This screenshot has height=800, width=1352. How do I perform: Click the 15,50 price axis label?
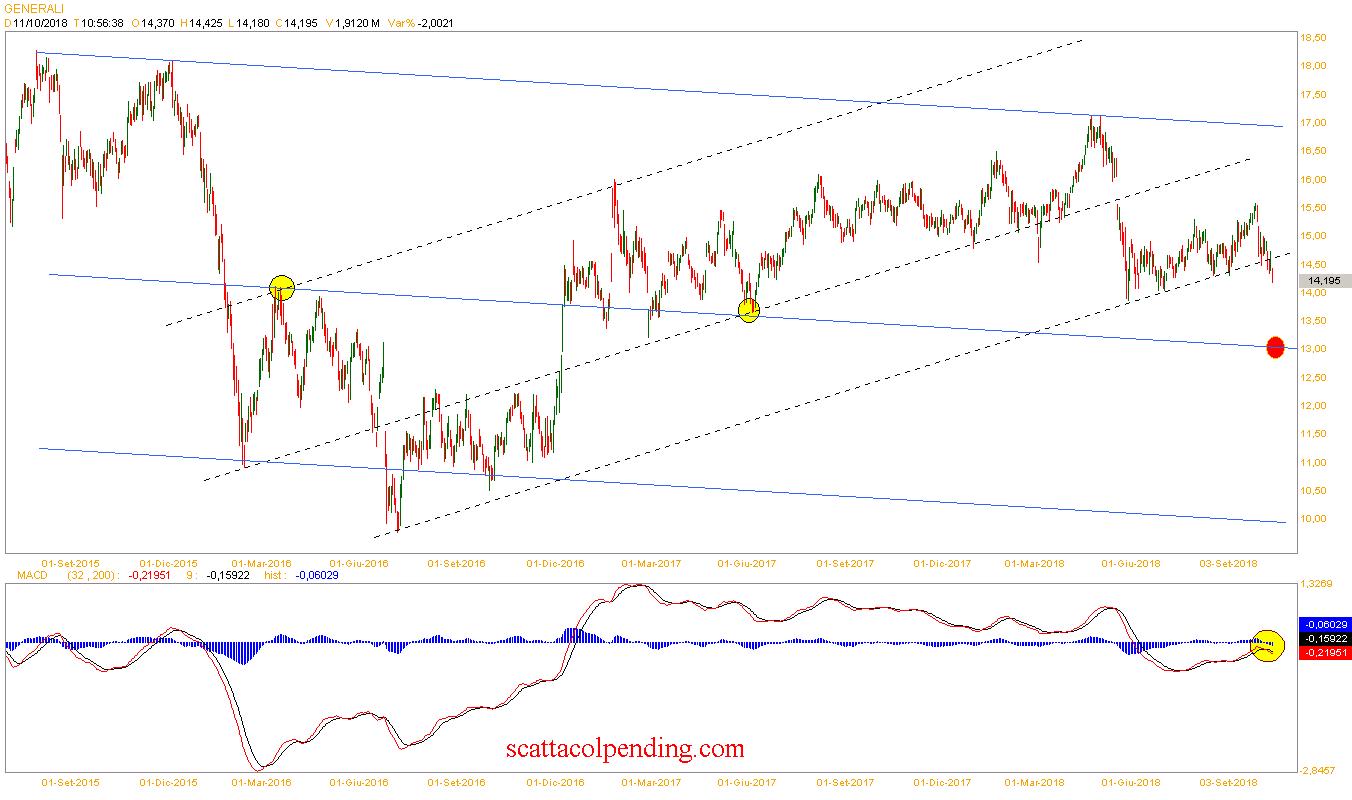[1312, 208]
